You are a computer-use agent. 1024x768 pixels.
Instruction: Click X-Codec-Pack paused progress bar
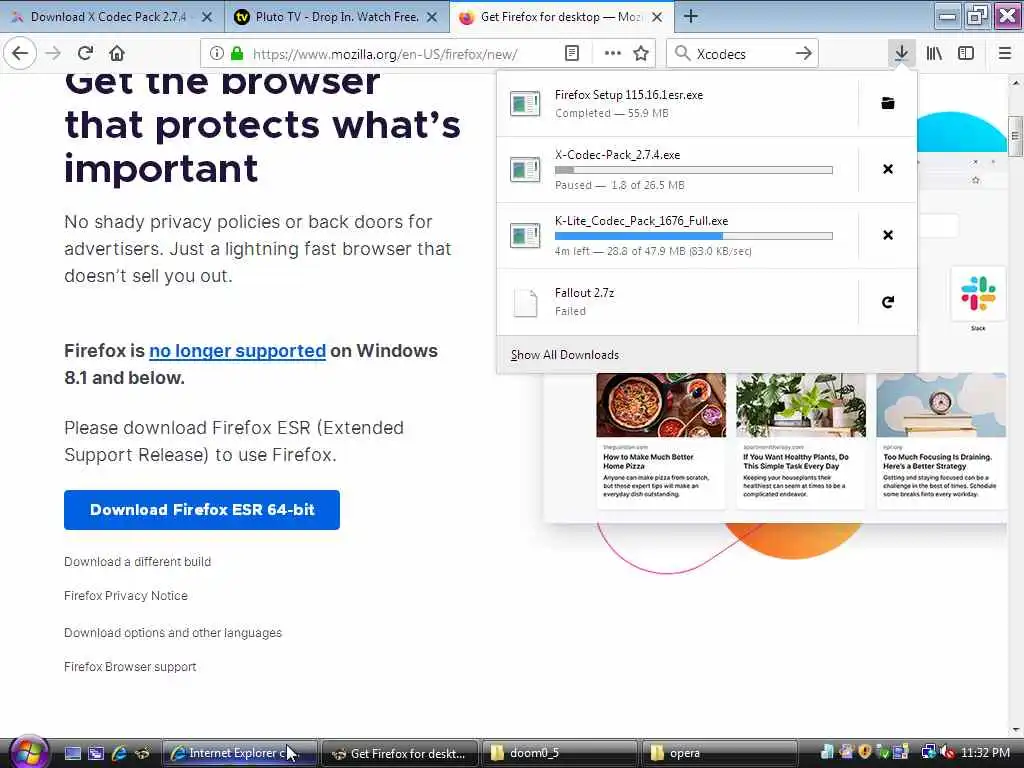[x=694, y=170]
